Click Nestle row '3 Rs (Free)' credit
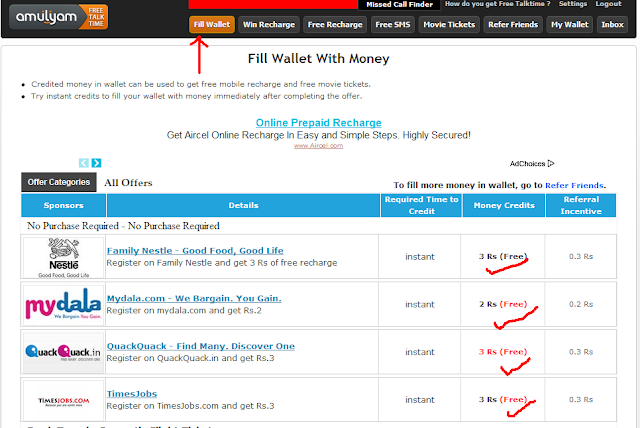Viewport: 640px width, 428px height. point(503,257)
